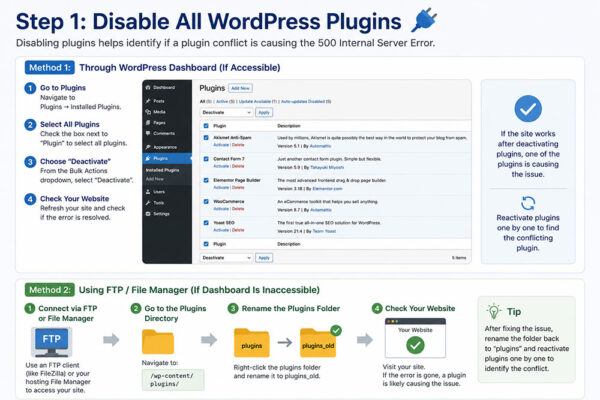Image resolution: width=600 pixels, height=400 pixels.
Task: Click the green check in Your Website window
Action: coord(415,345)
